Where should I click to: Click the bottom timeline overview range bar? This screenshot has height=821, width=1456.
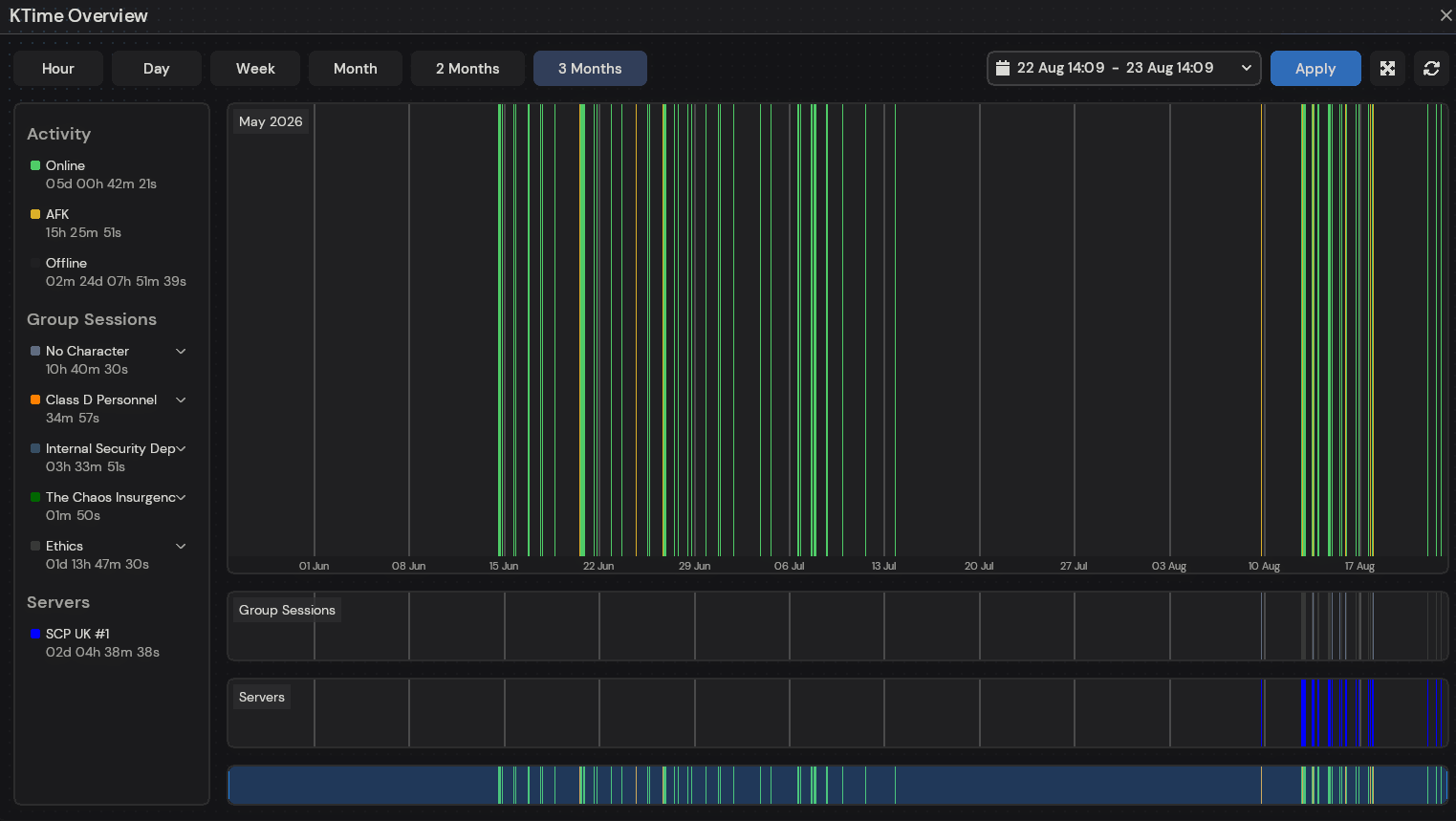tap(837, 785)
